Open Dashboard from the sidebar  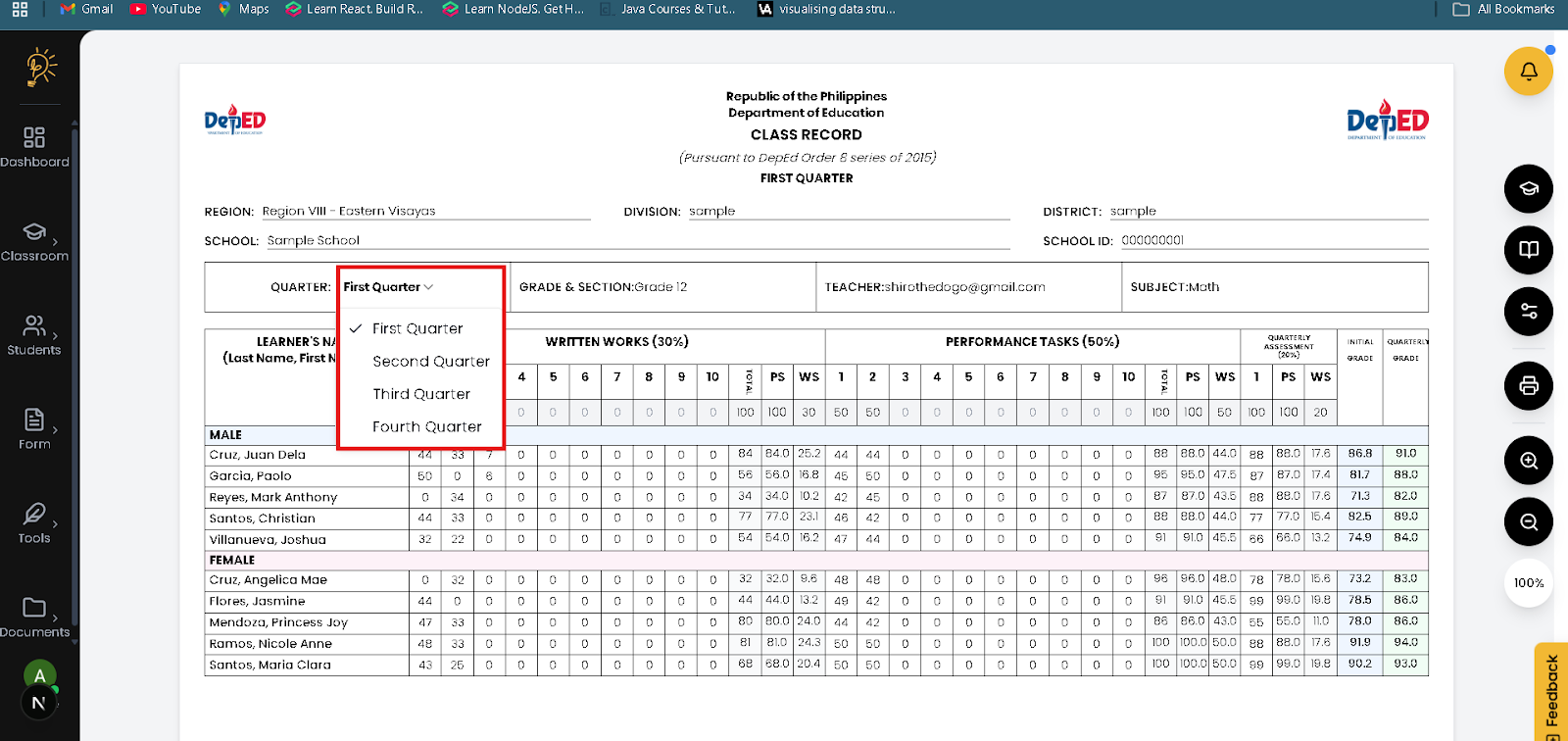[34, 147]
